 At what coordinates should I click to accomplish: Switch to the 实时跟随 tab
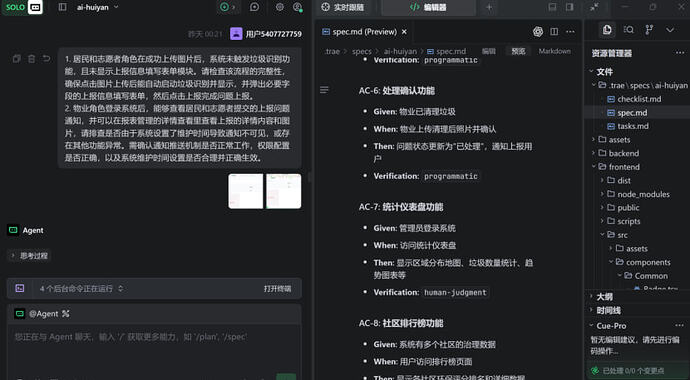[343, 7]
